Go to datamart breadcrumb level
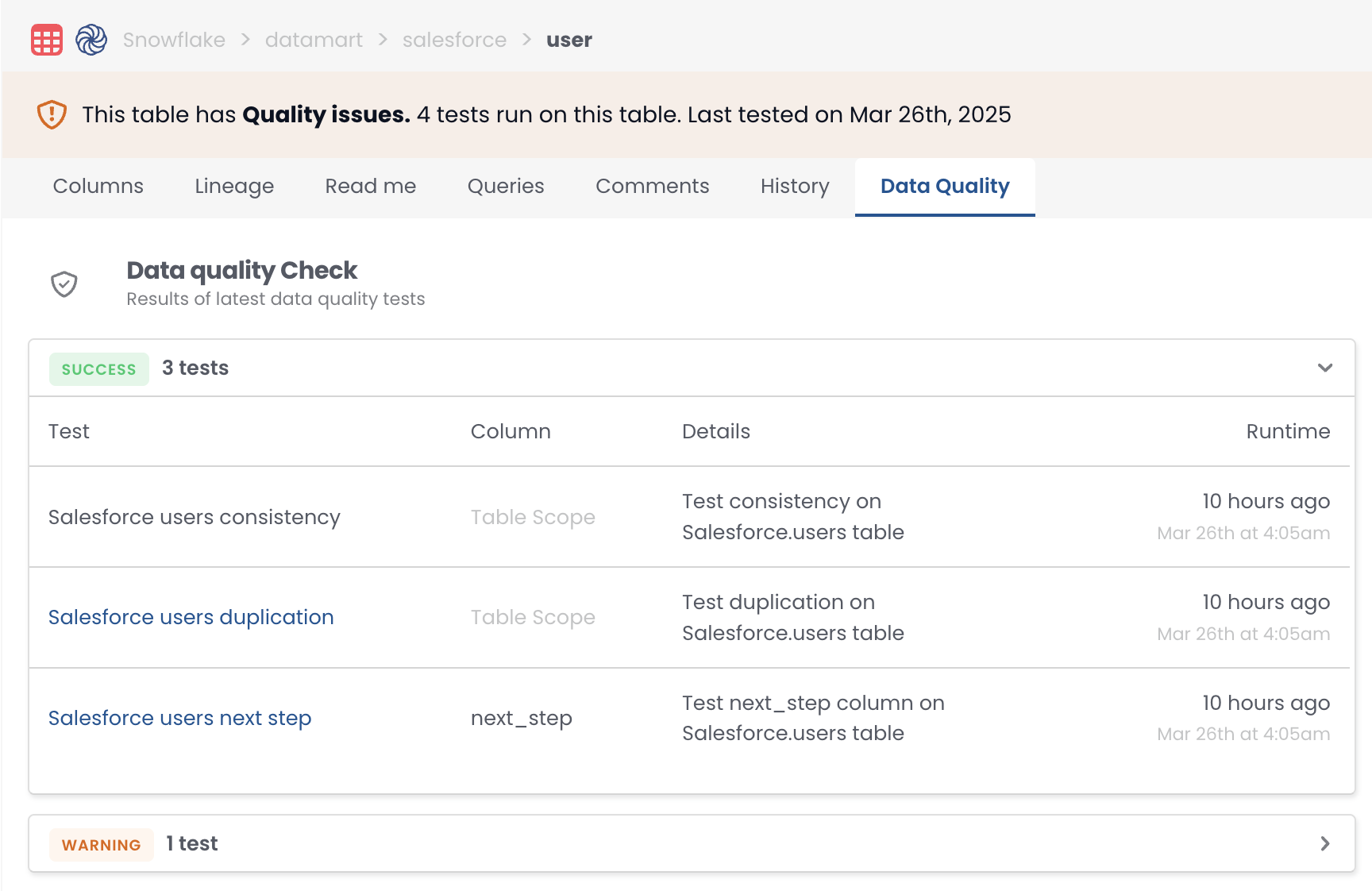Viewport: 1372px width, 891px height. click(x=314, y=40)
